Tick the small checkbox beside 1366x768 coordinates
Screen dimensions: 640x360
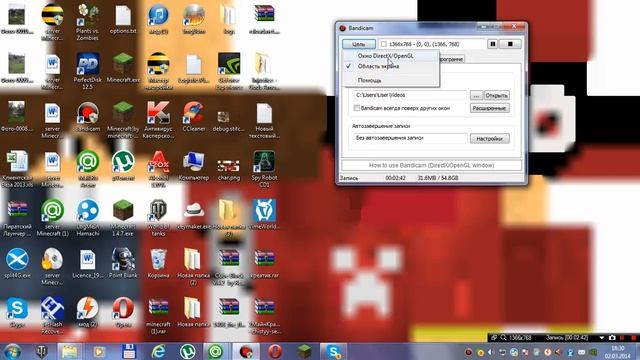(x=383, y=44)
